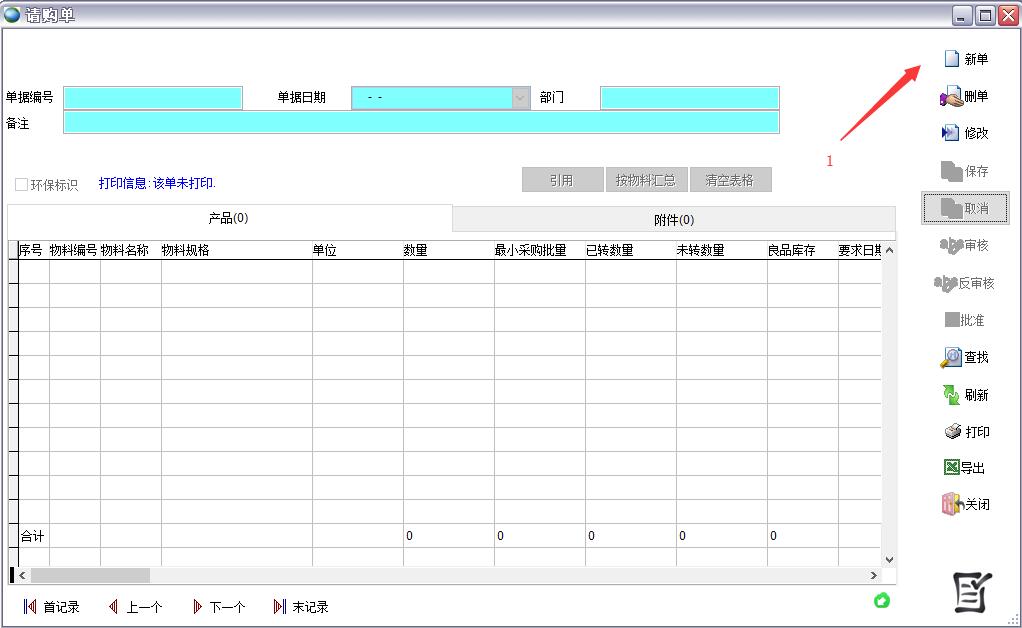Export via the 导出 Excel icon

click(951, 468)
